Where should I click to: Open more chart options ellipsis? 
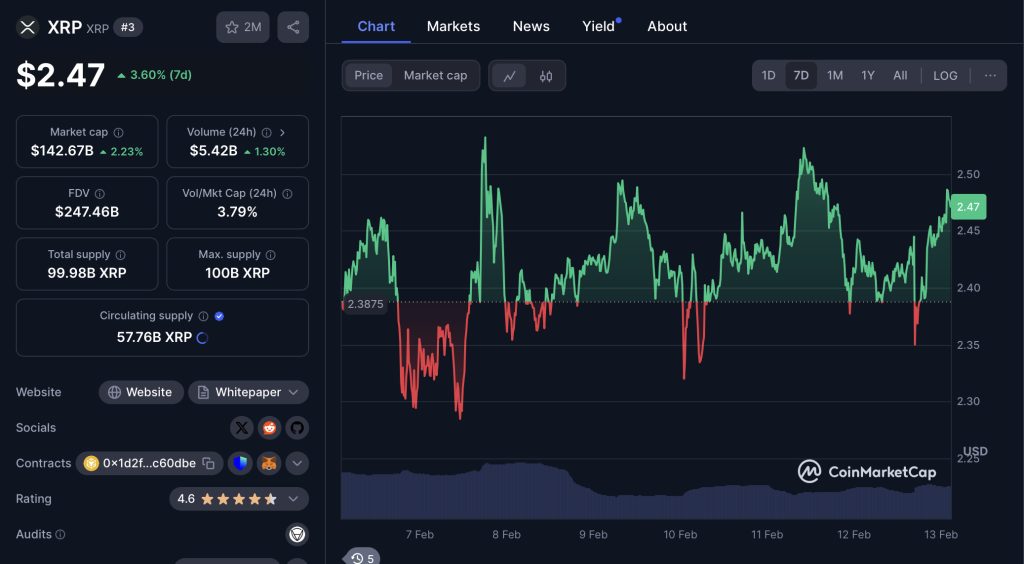pos(990,76)
